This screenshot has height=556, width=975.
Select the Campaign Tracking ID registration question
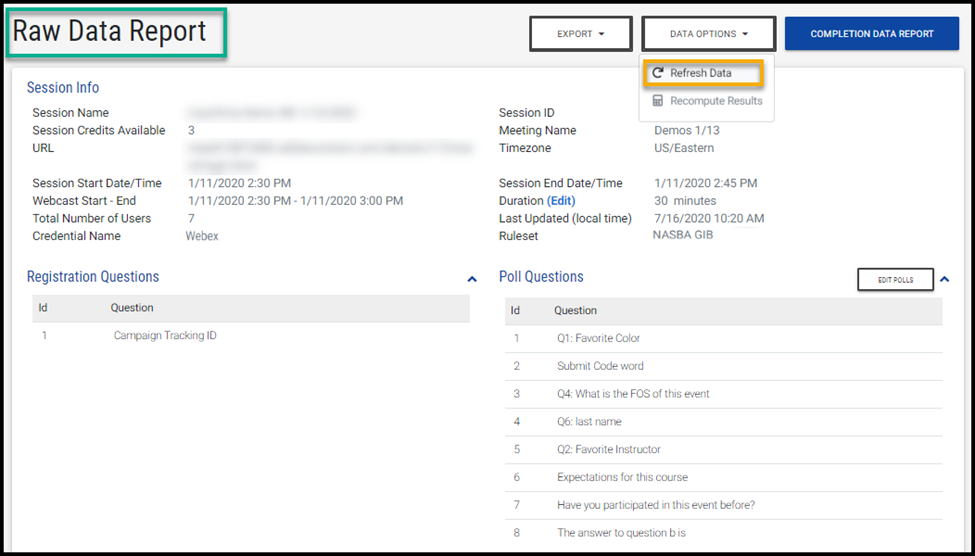pyautogui.click(x=165, y=336)
